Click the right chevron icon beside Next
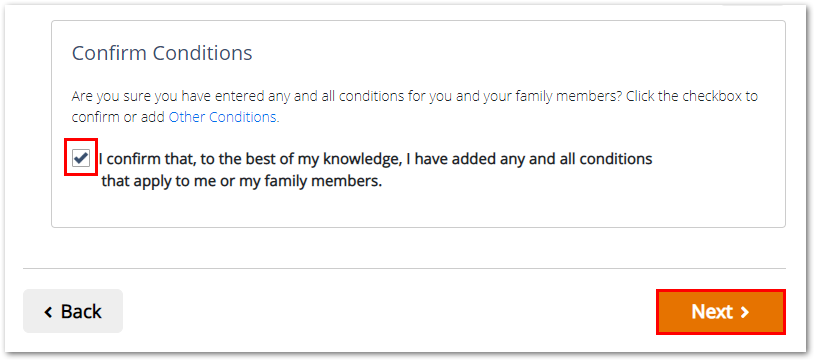Image resolution: width=815 pixels, height=361 pixels. pos(745,312)
